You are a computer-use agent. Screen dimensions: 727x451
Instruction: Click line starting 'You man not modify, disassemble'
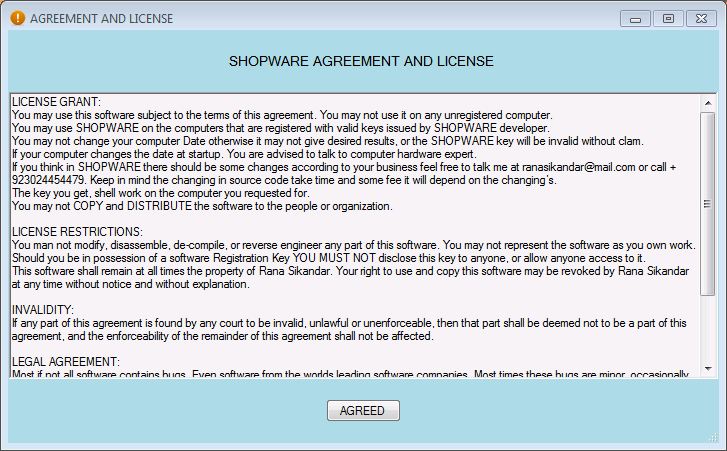tap(354, 245)
